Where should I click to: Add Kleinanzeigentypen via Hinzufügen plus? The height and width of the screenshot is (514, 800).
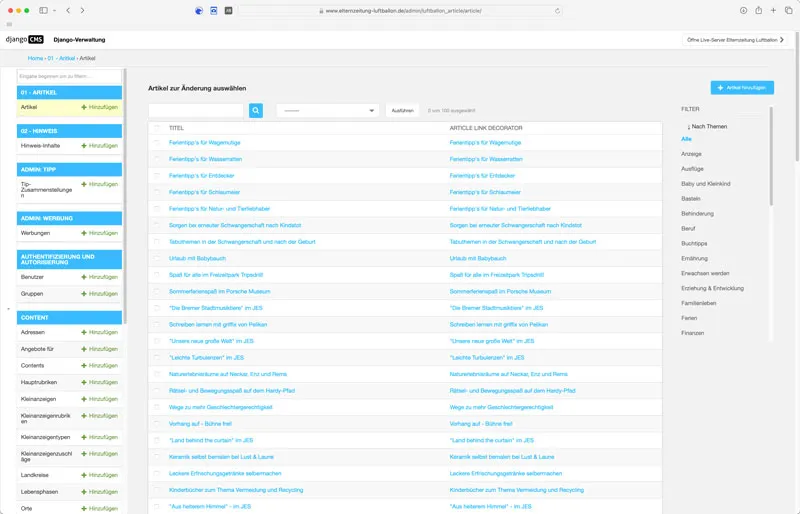coord(99,437)
